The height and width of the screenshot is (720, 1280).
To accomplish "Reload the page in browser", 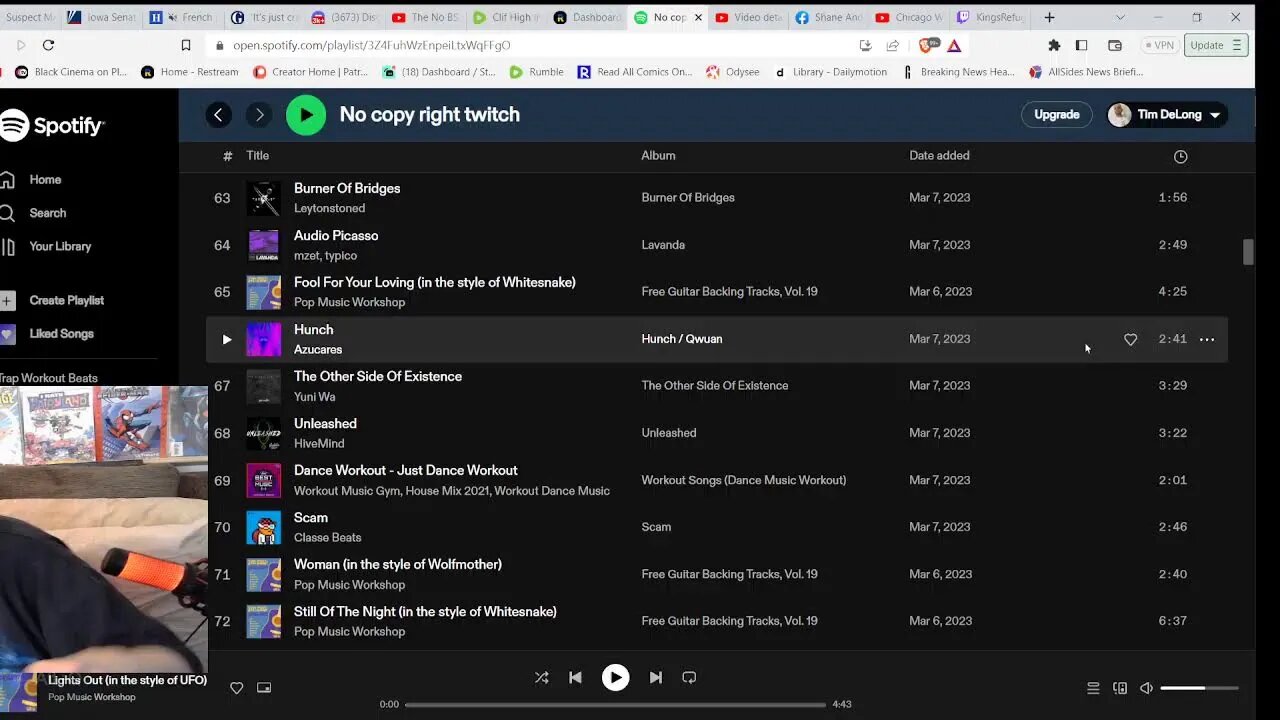I will 48,45.
